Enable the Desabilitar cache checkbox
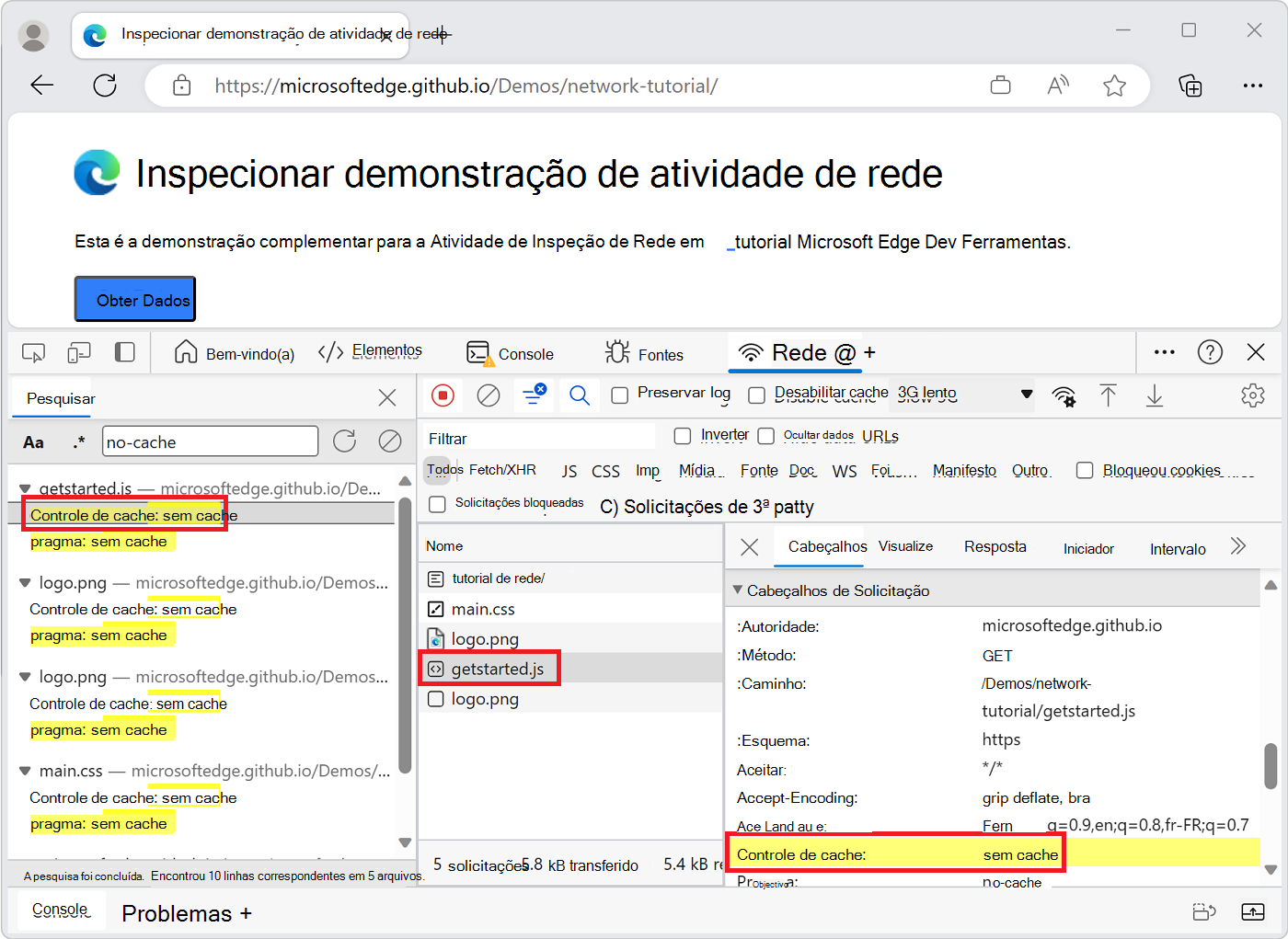 (x=757, y=395)
